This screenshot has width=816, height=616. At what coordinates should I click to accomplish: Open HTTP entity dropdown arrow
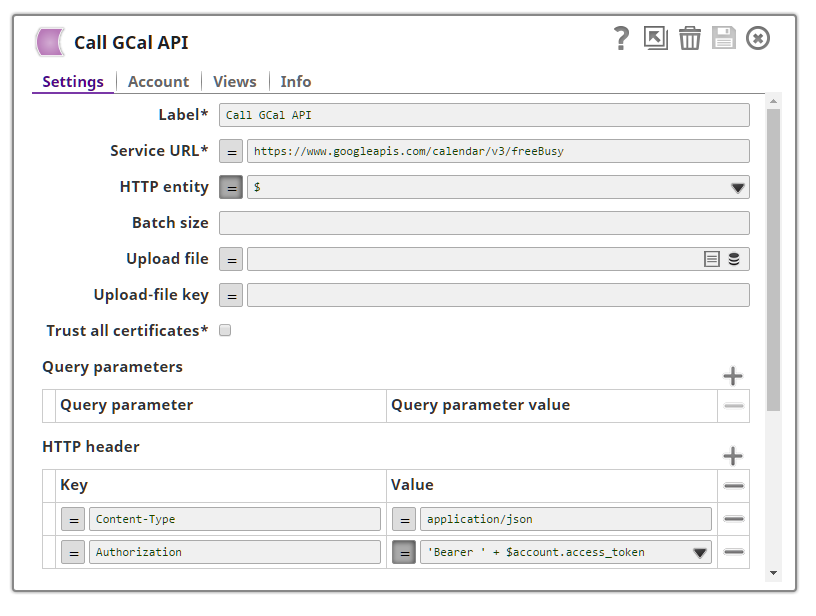tap(737, 188)
